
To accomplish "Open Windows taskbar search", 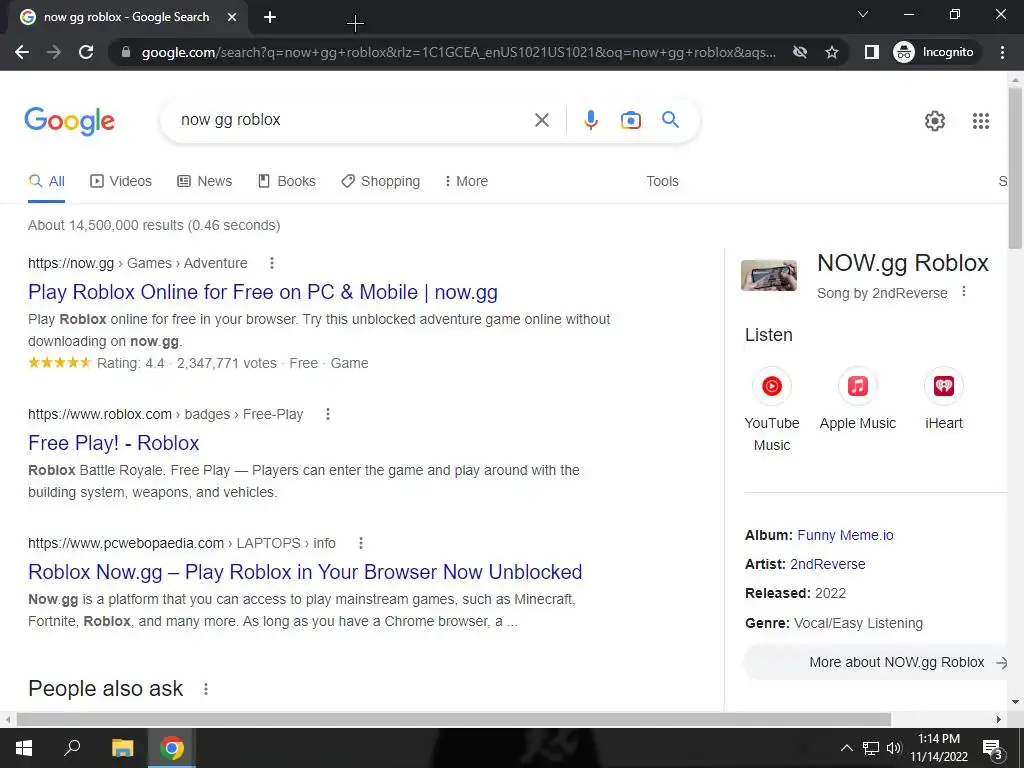I will click(72, 748).
